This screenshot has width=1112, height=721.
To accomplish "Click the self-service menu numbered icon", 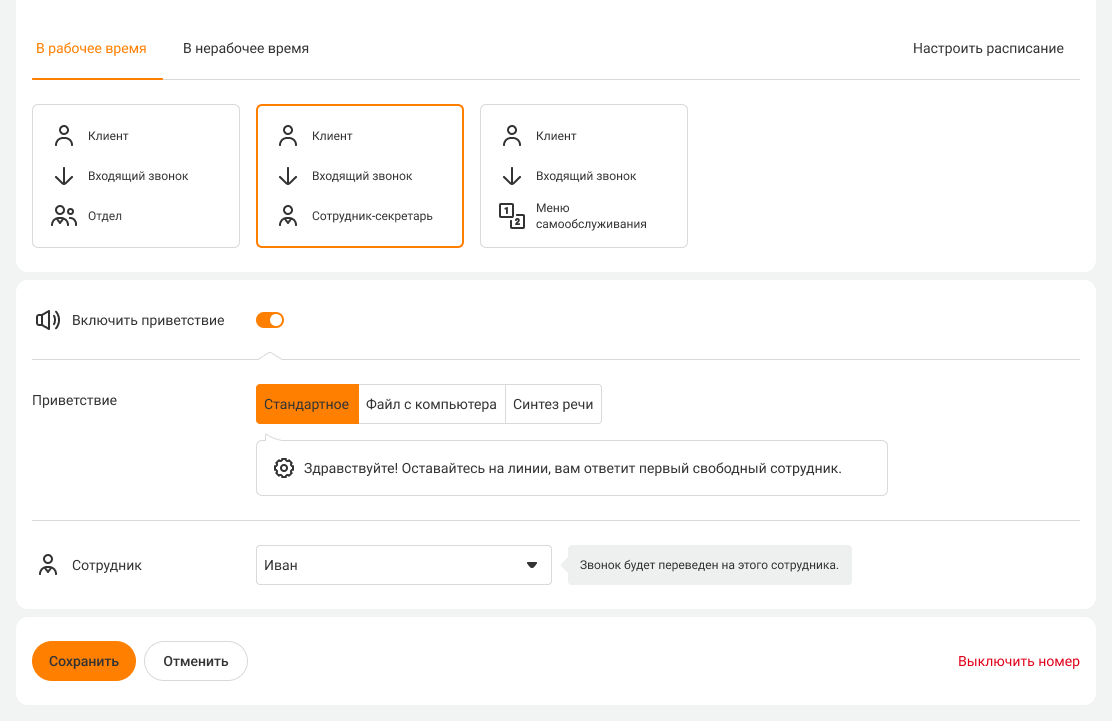I will coord(511,216).
